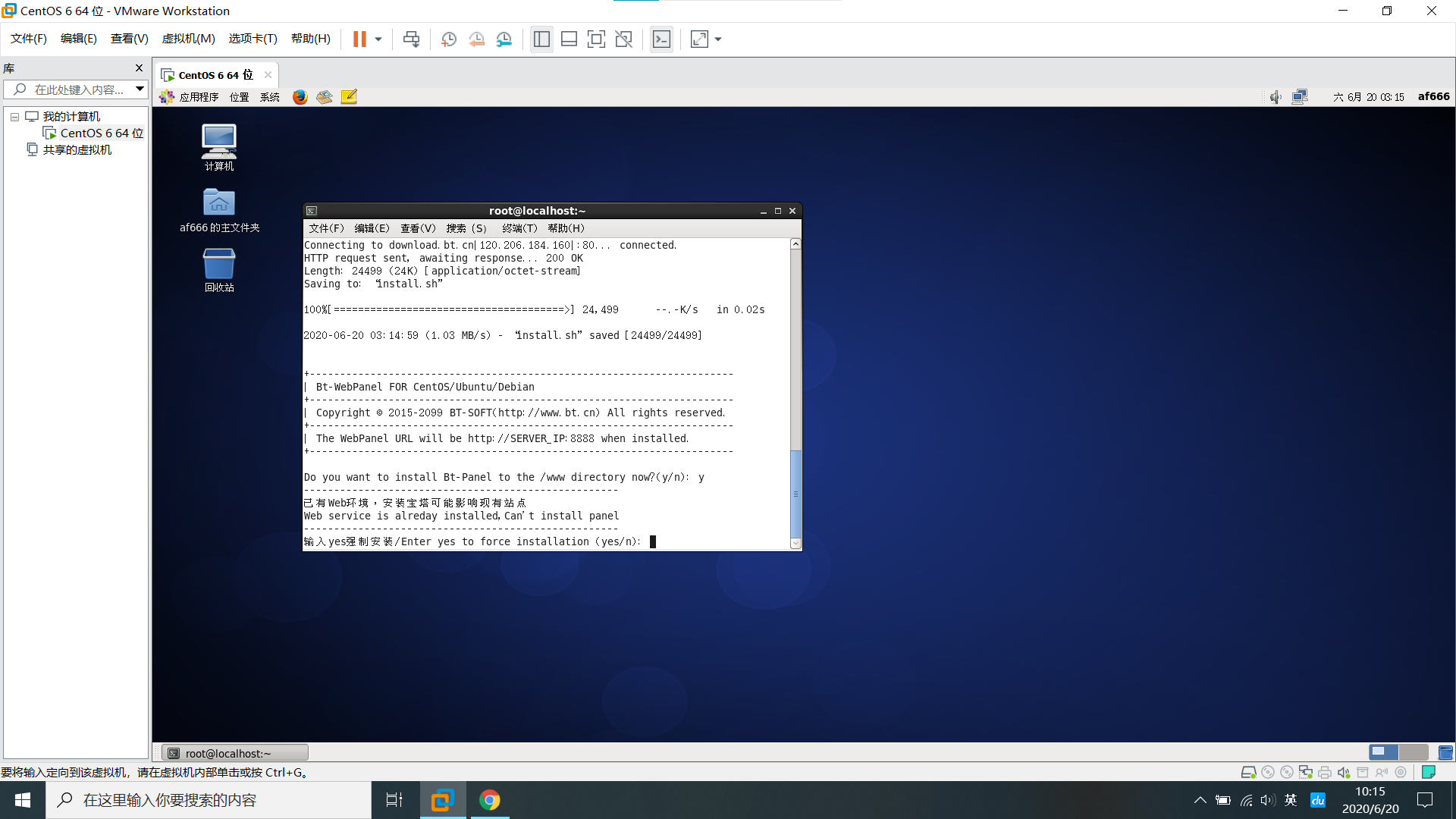The image size is (1456, 819).
Task: Toggle the library sidebar view
Action: 541,39
